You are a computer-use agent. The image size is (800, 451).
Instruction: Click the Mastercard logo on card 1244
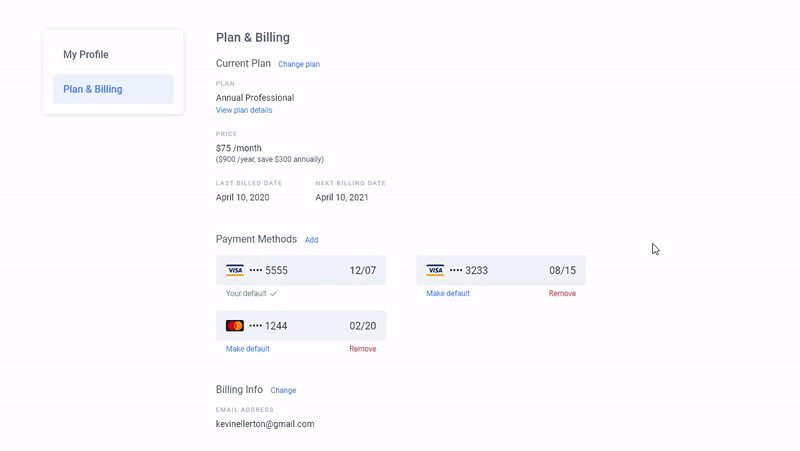coord(235,325)
